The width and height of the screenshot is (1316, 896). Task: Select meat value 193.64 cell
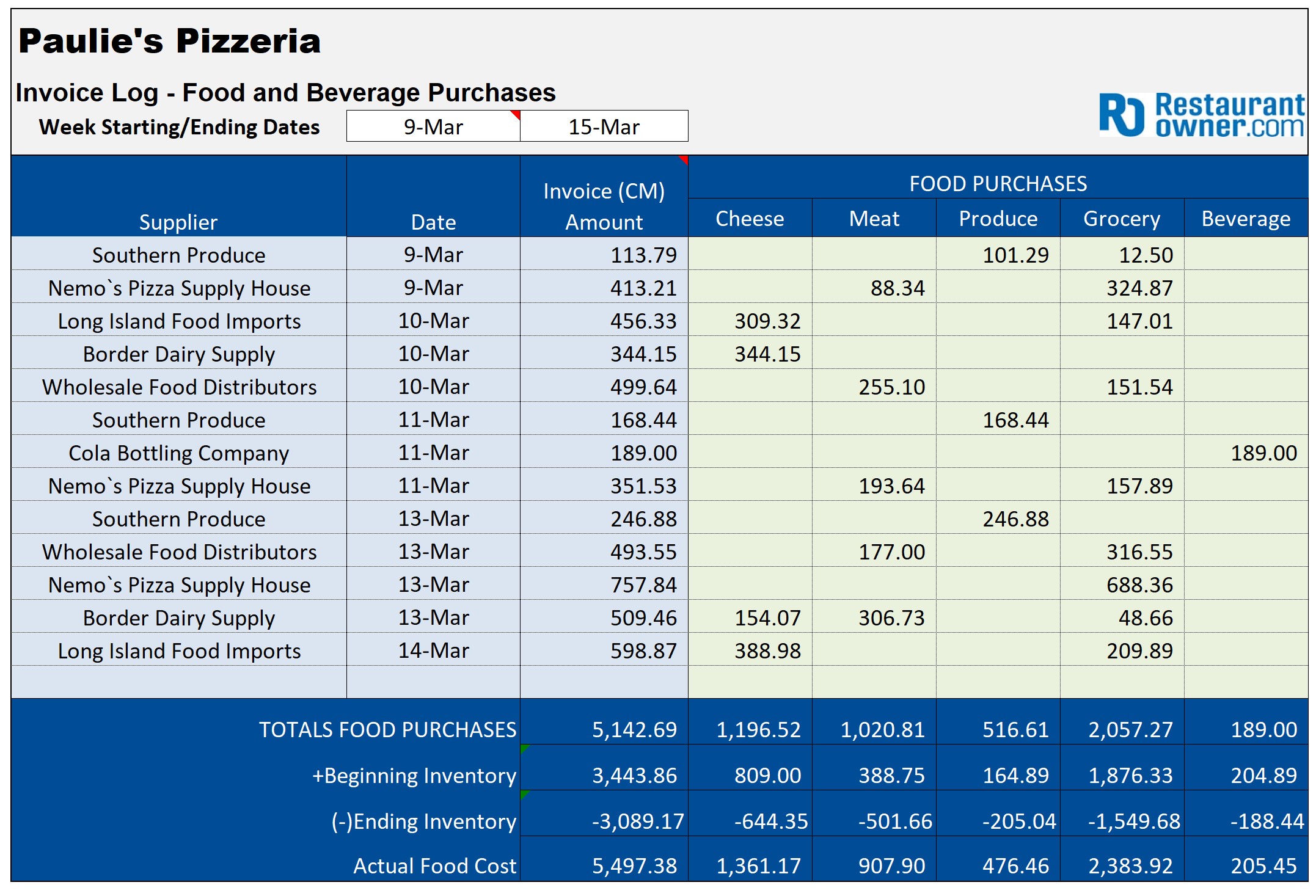874,485
